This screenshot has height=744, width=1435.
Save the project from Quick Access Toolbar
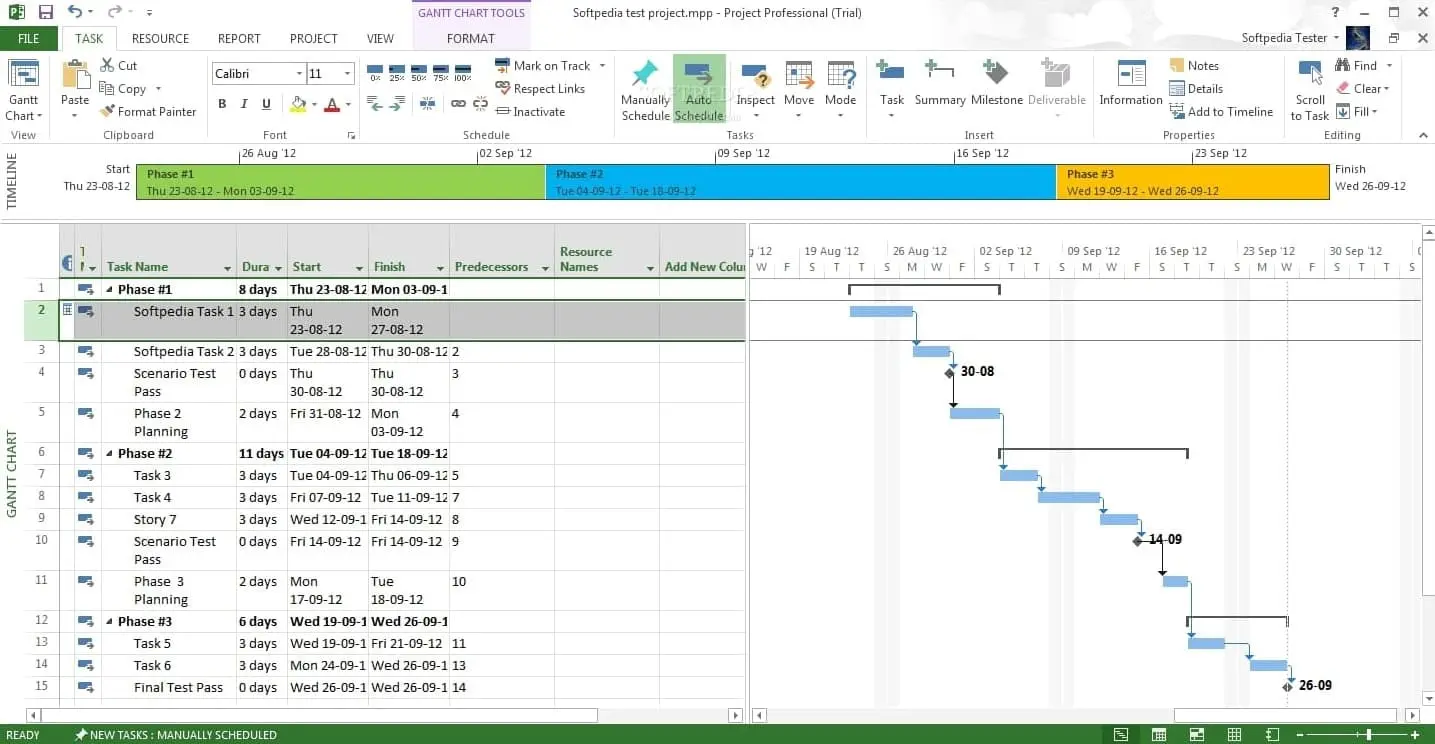pyautogui.click(x=46, y=13)
